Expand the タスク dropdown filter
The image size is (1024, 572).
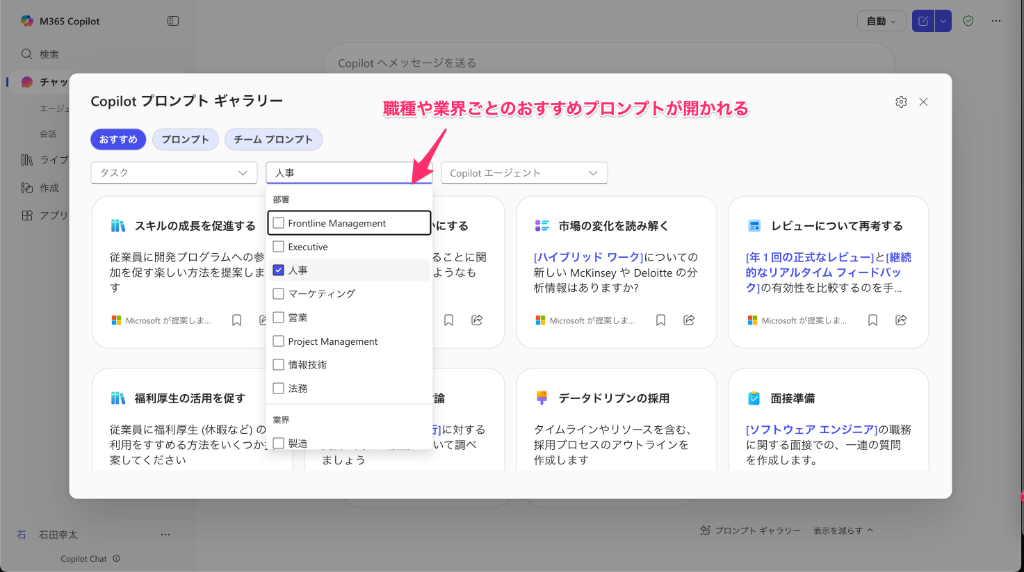(x=174, y=173)
